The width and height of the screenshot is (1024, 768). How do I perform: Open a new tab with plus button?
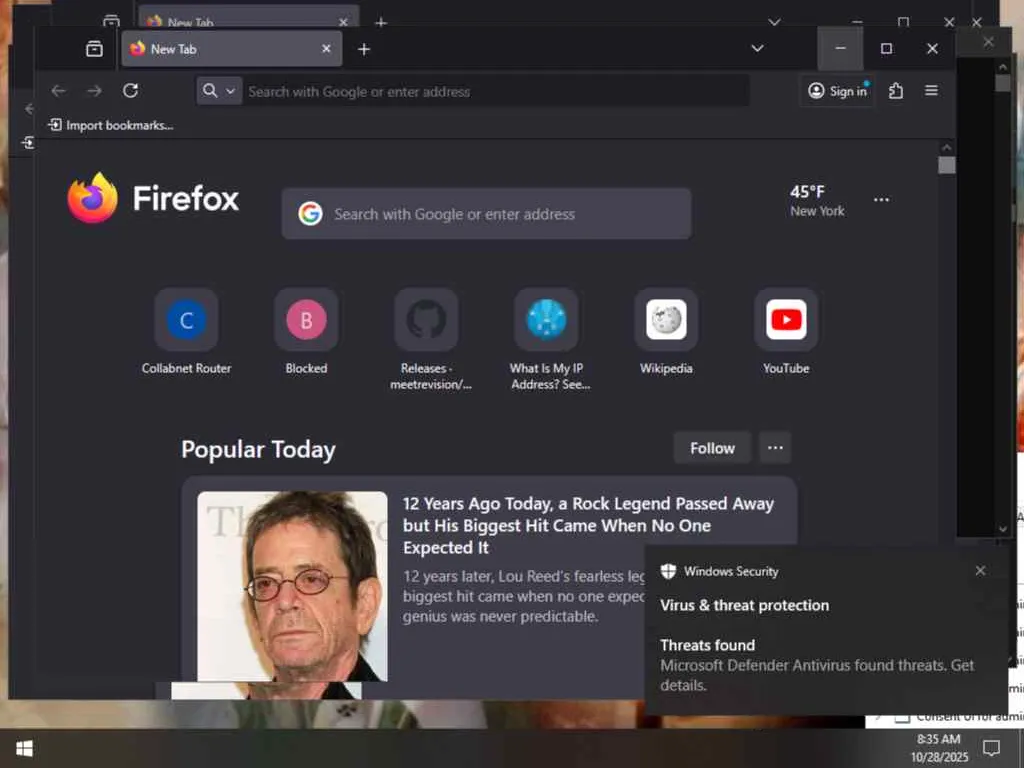(364, 49)
